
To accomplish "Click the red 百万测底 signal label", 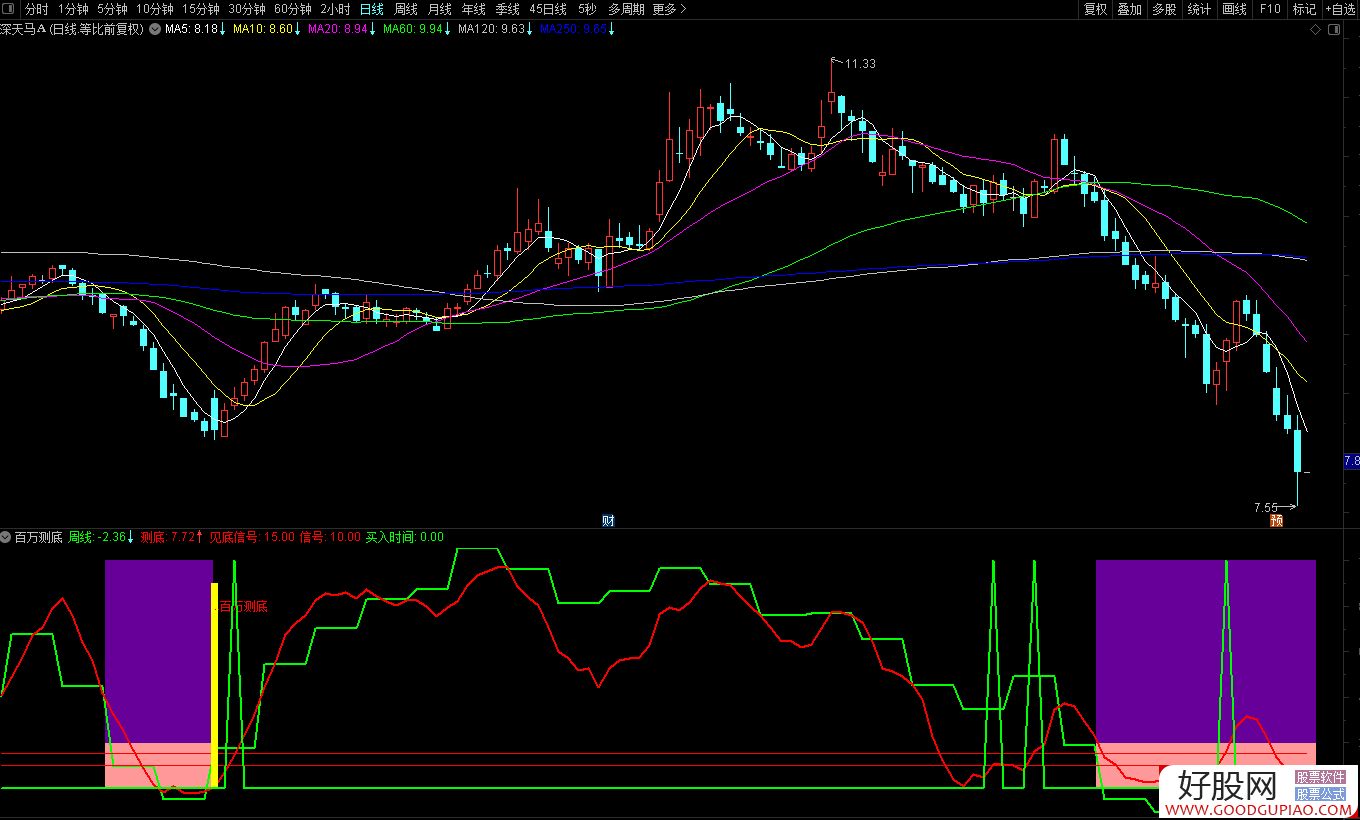I will click(243, 606).
